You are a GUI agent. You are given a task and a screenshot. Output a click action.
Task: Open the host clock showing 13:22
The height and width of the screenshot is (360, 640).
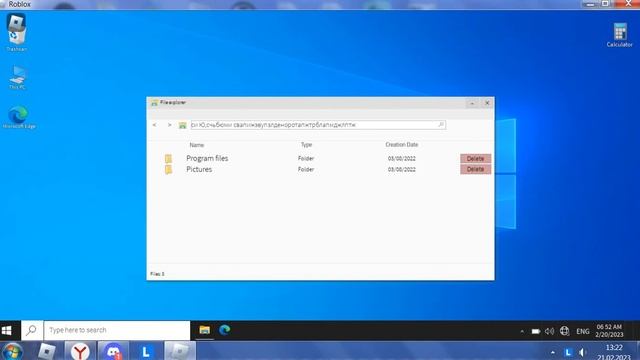(x=614, y=352)
